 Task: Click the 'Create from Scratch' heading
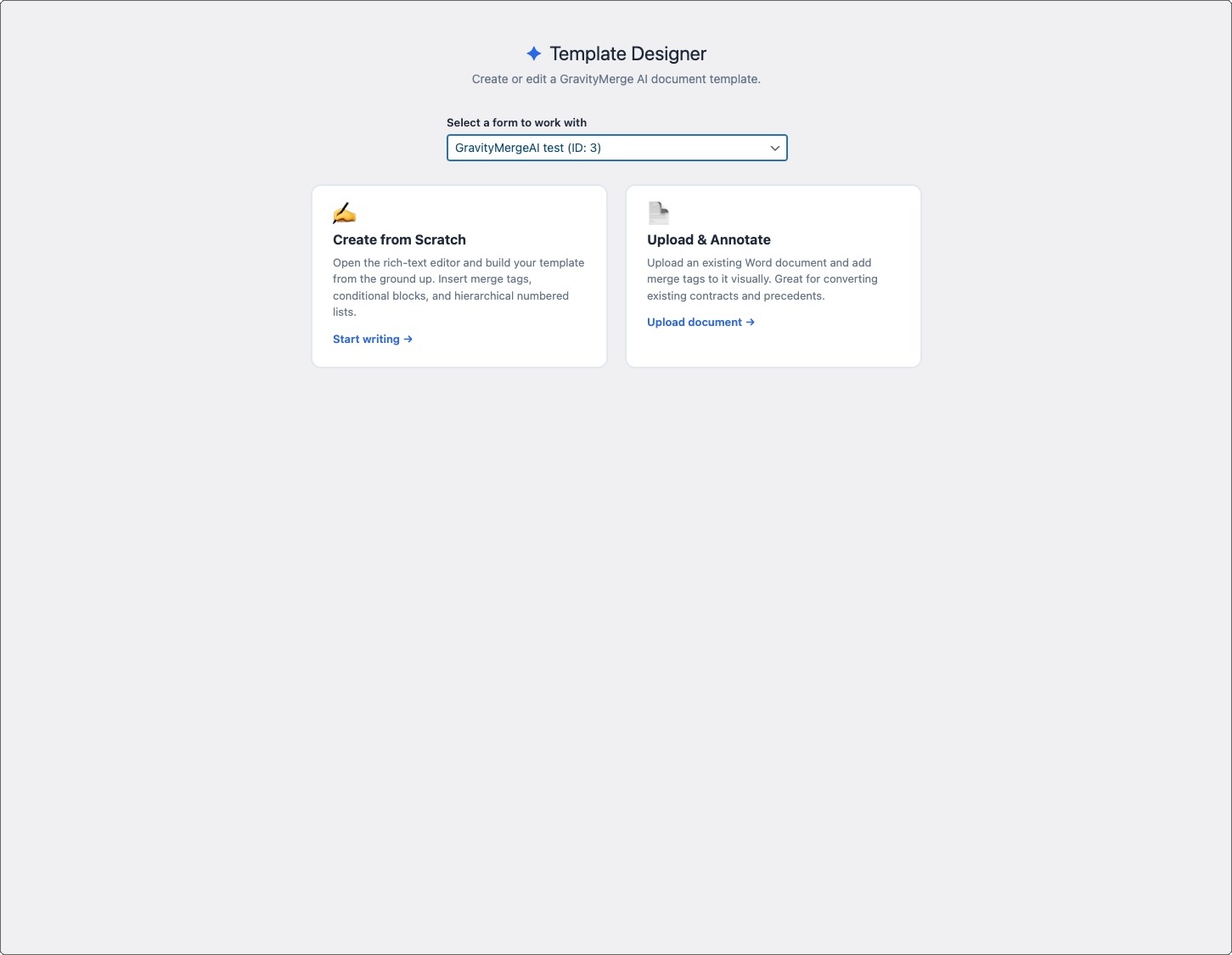click(x=399, y=239)
